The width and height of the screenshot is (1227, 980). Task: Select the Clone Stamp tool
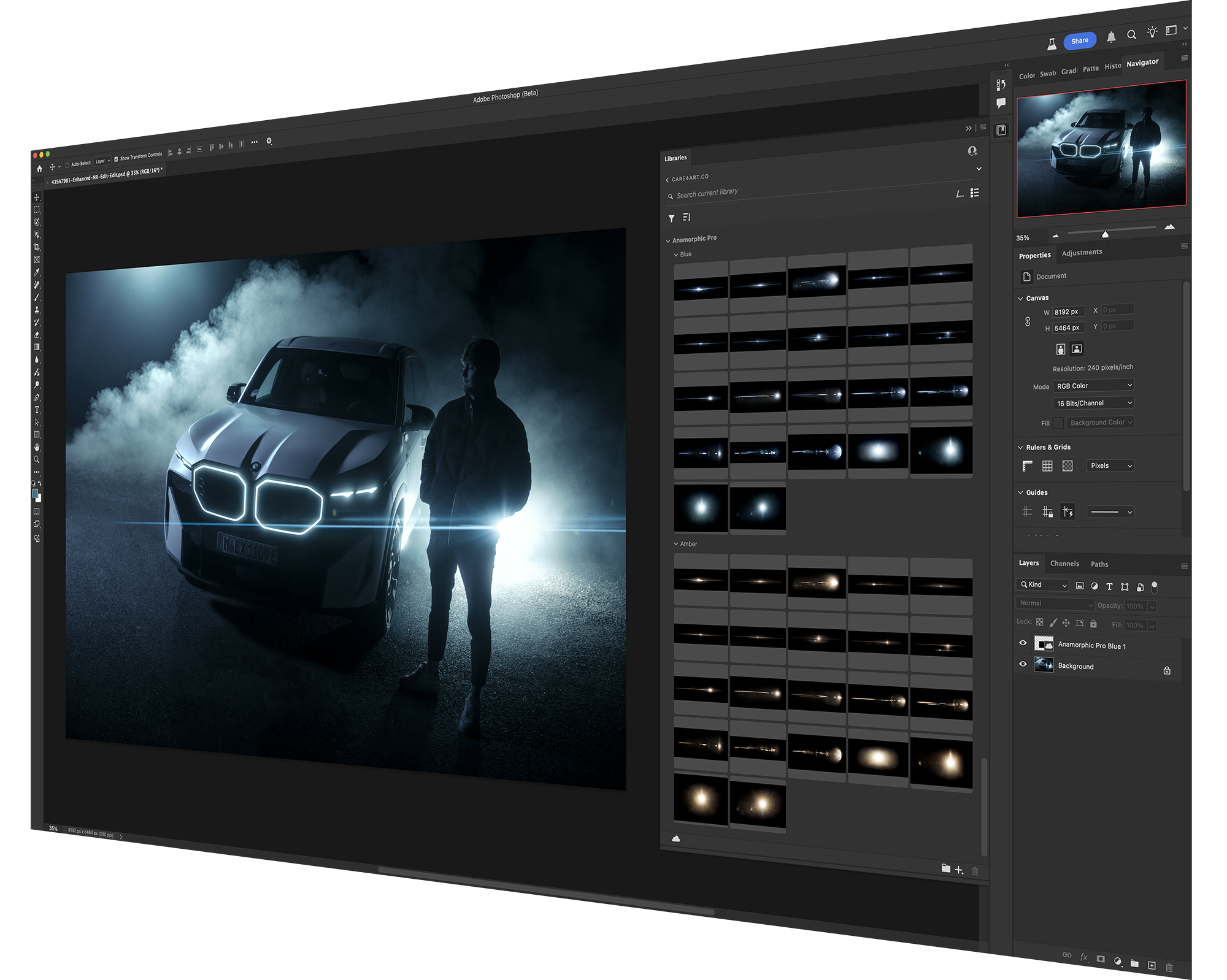click(x=37, y=310)
